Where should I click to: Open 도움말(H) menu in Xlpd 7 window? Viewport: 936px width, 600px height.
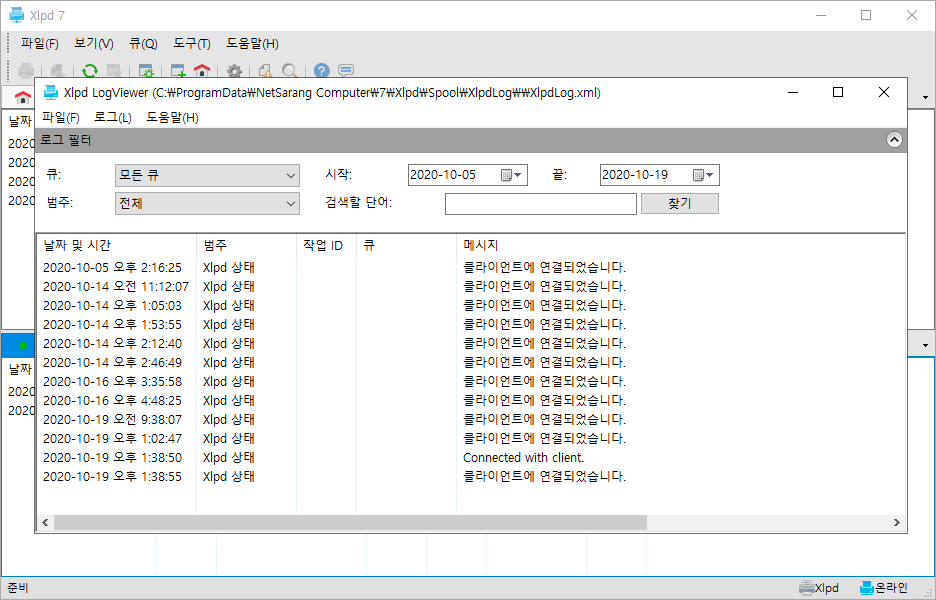[x=252, y=44]
